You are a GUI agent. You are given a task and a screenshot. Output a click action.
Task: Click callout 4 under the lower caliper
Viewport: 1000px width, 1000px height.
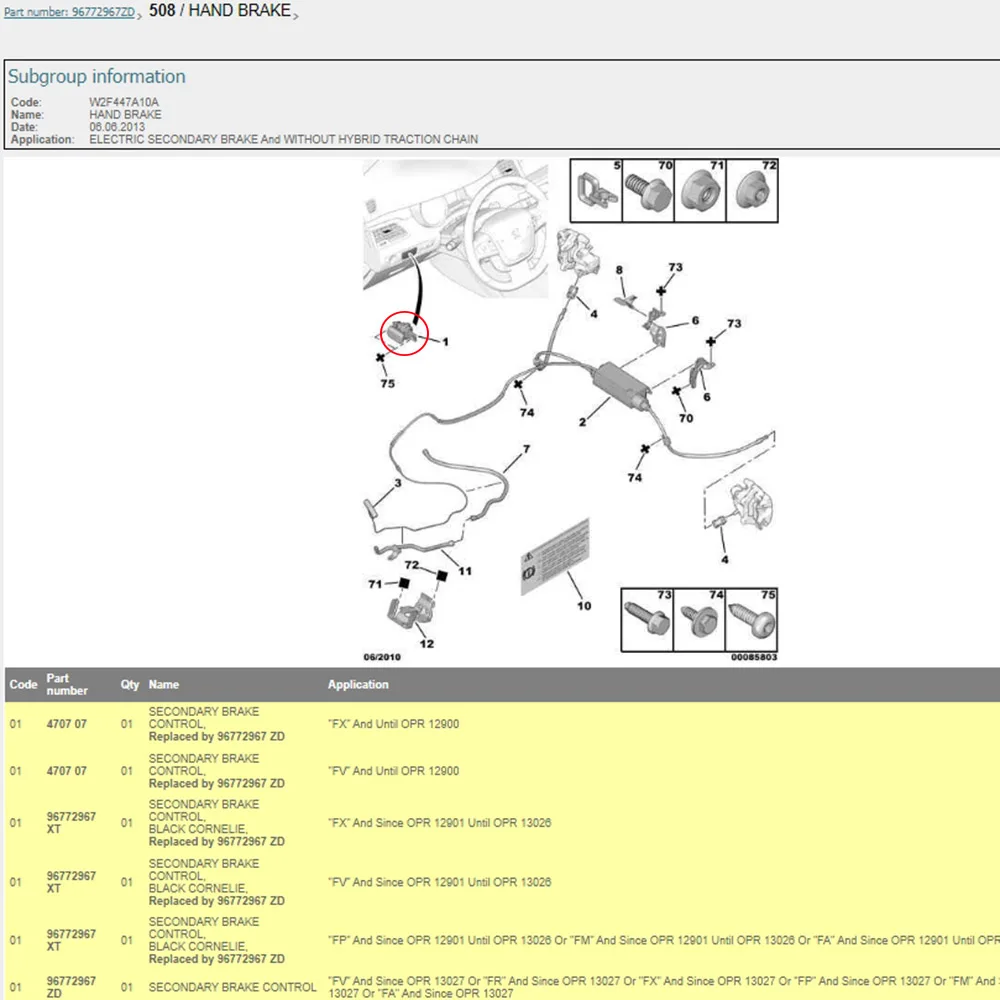[x=724, y=559]
